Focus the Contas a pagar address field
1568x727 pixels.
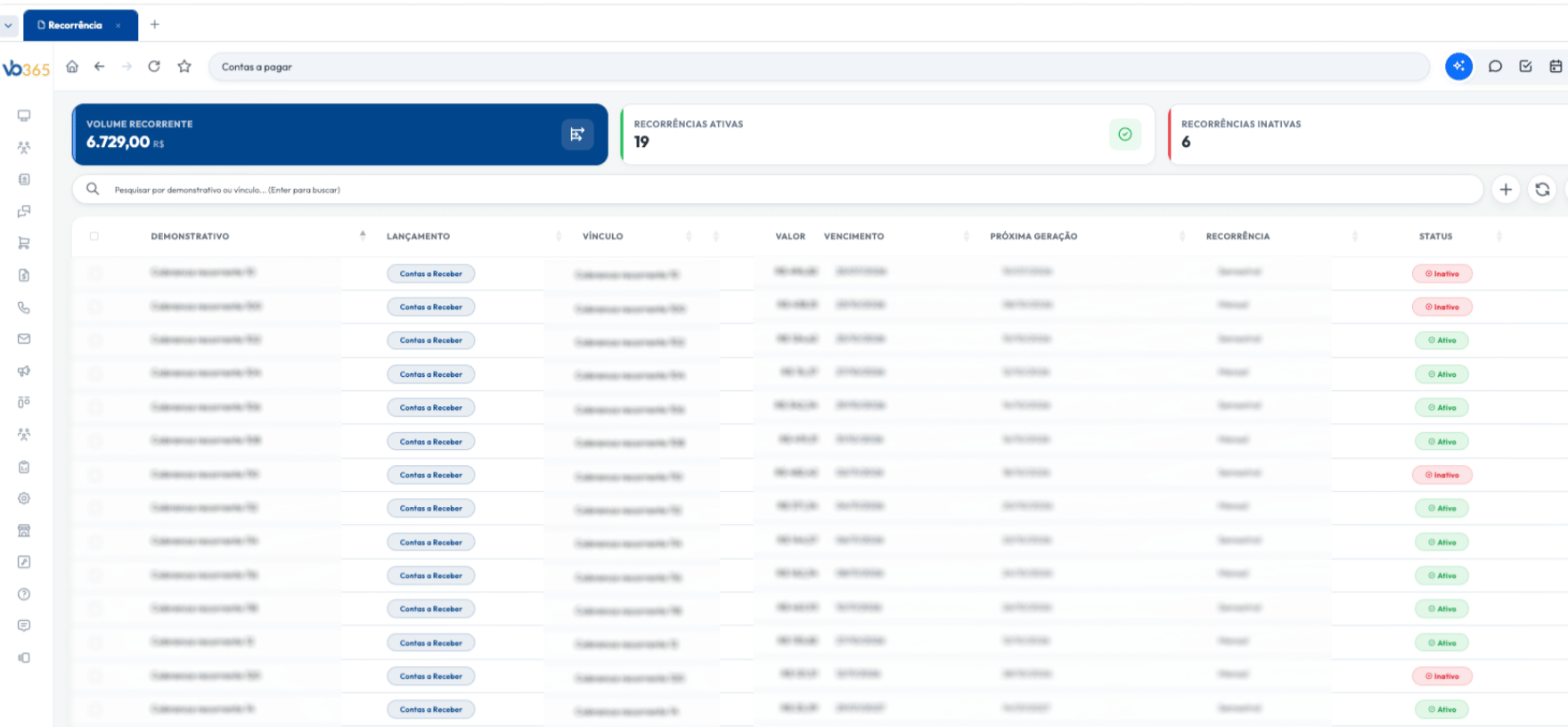(819, 67)
